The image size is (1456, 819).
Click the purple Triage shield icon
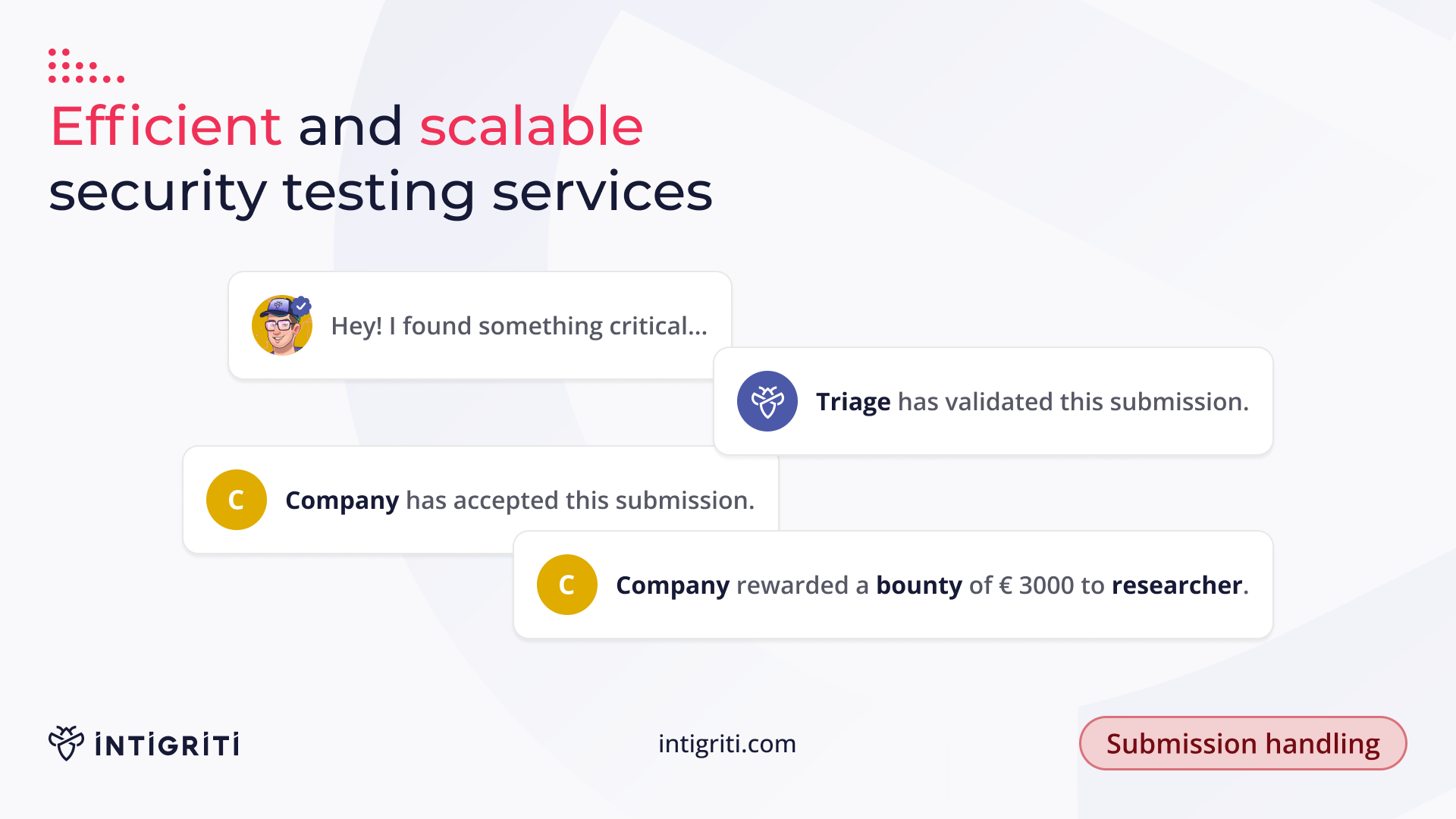pyautogui.click(x=767, y=401)
